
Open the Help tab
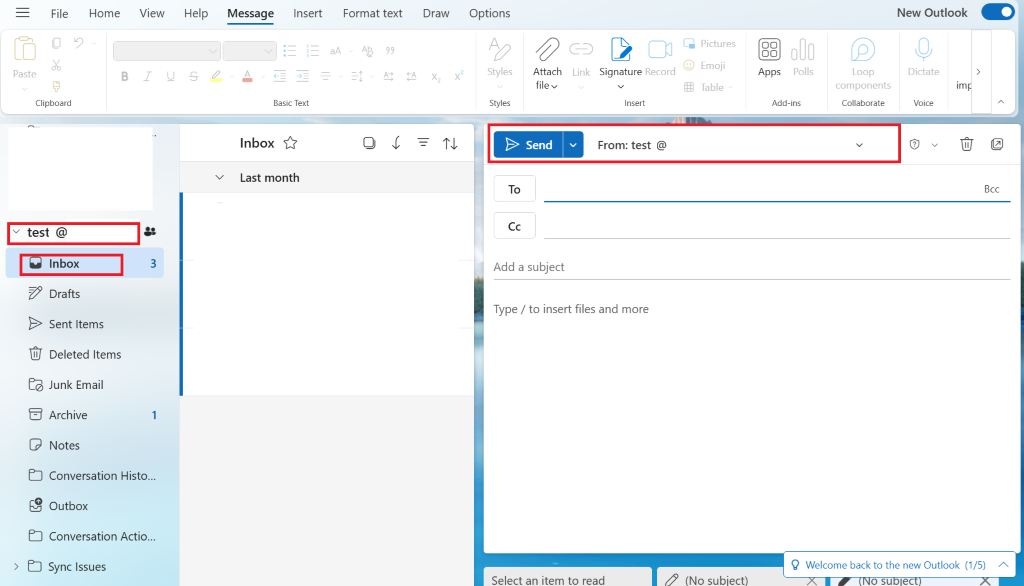(x=195, y=13)
